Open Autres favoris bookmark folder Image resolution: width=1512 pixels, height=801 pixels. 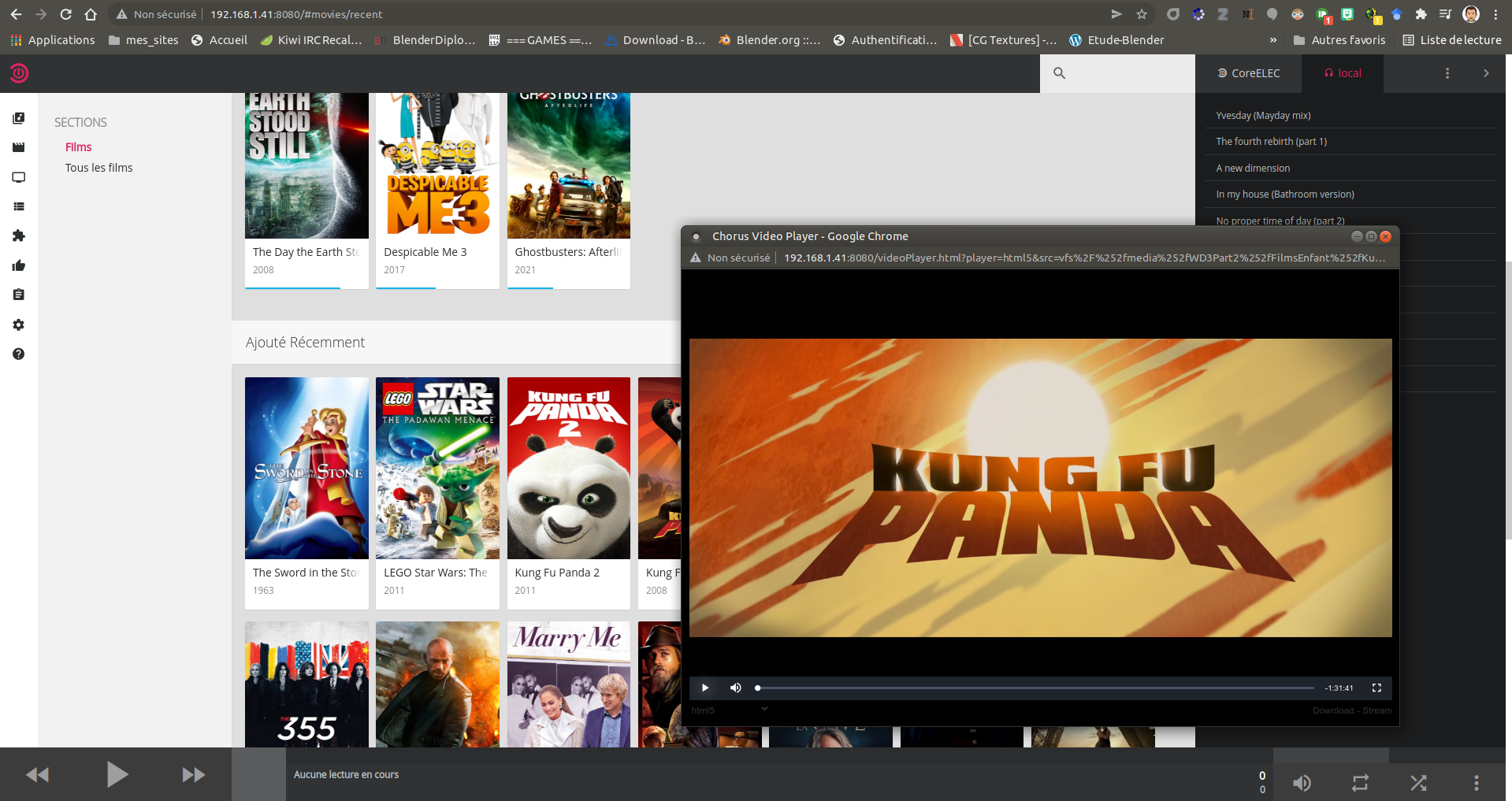(1339, 40)
